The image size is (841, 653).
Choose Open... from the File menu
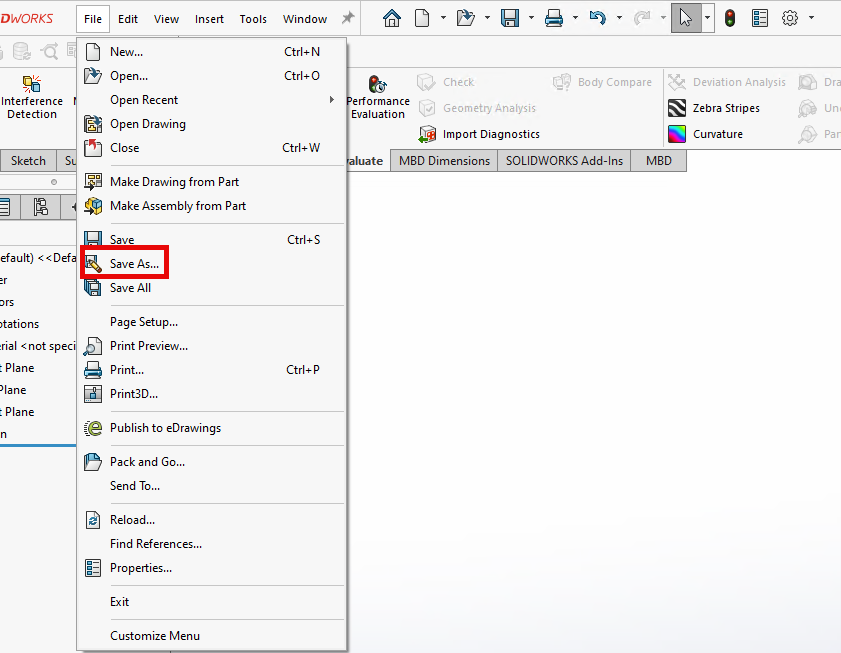coord(212,76)
